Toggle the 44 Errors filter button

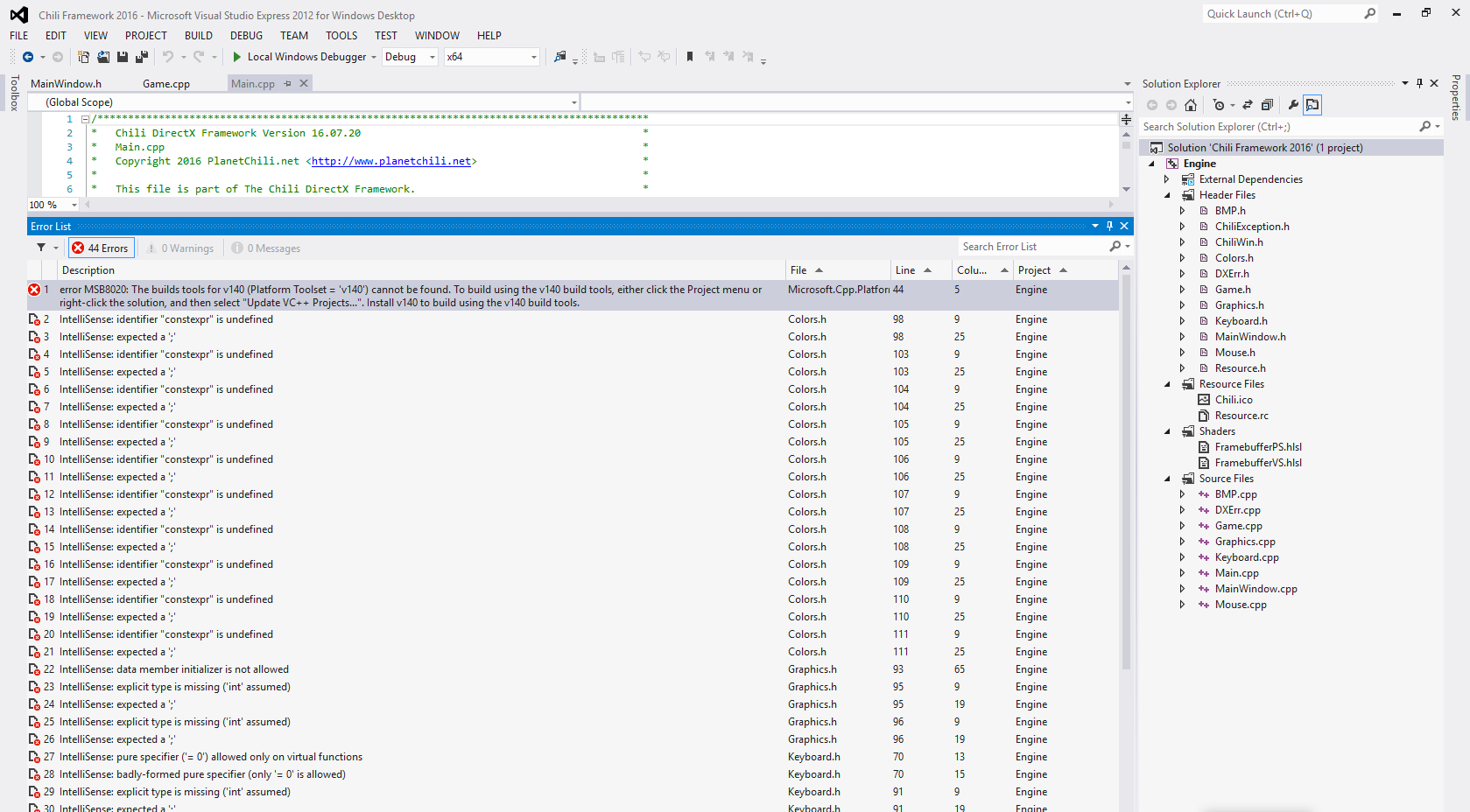click(x=101, y=248)
